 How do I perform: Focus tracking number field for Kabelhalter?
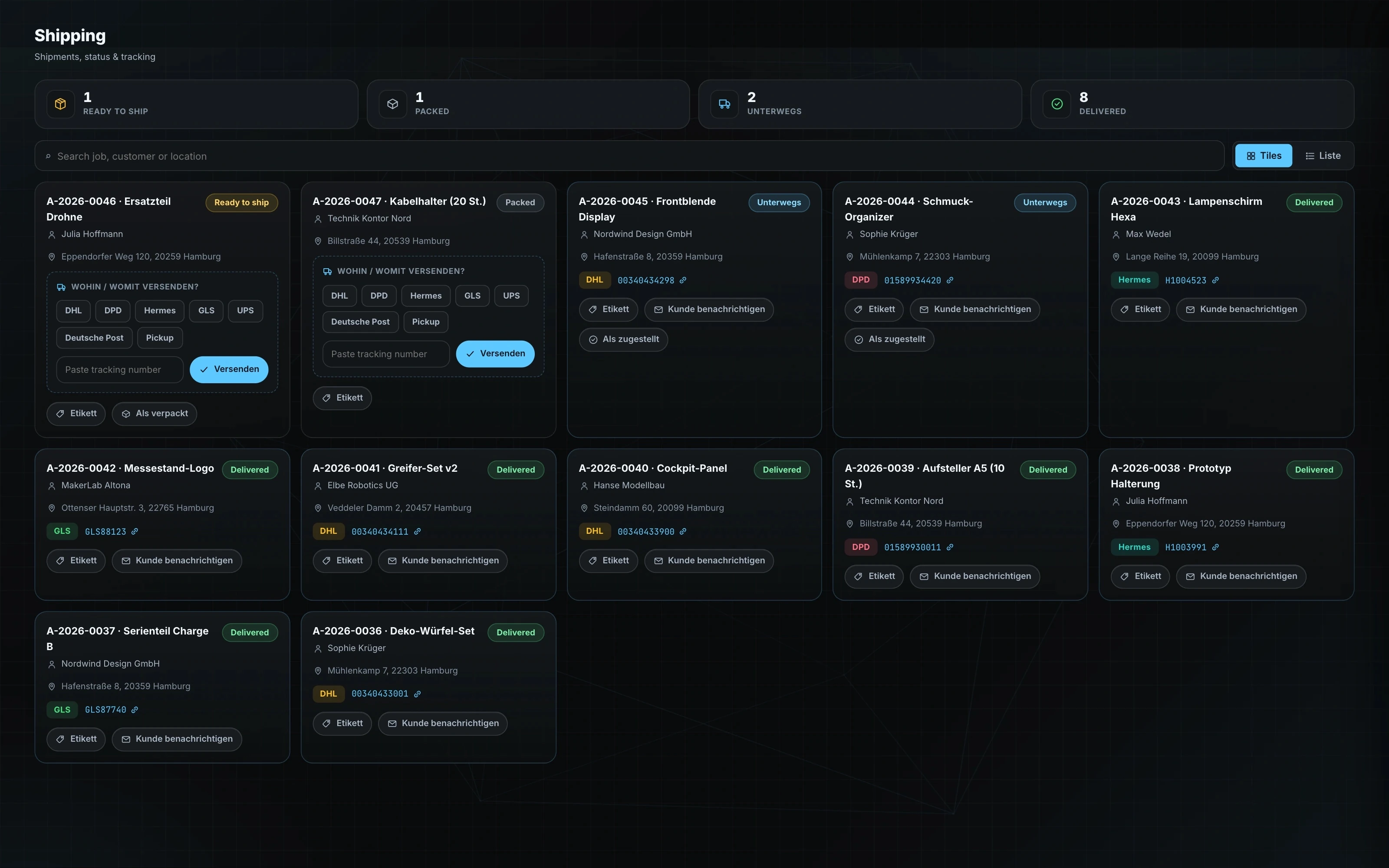coord(386,354)
